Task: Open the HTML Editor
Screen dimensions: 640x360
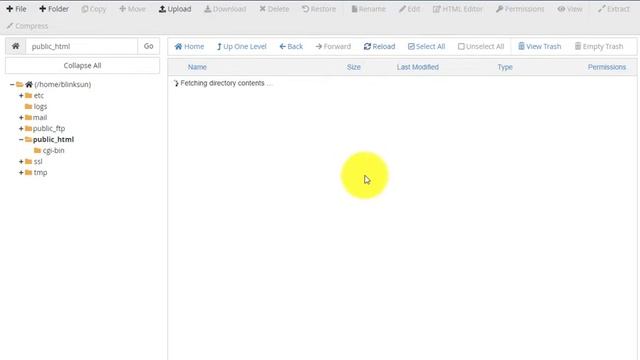Action: tap(458, 9)
